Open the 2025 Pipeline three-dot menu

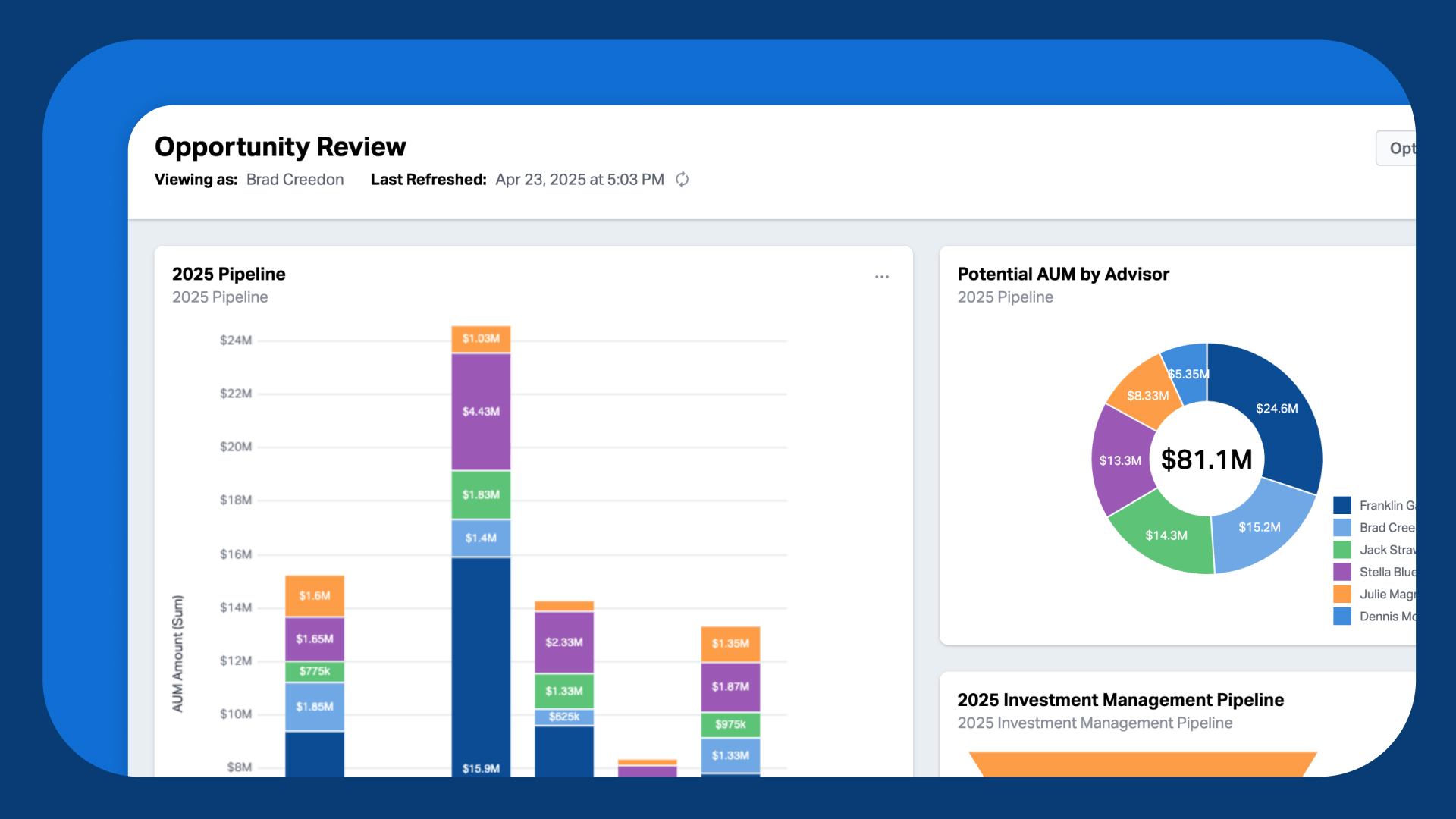(881, 277)
